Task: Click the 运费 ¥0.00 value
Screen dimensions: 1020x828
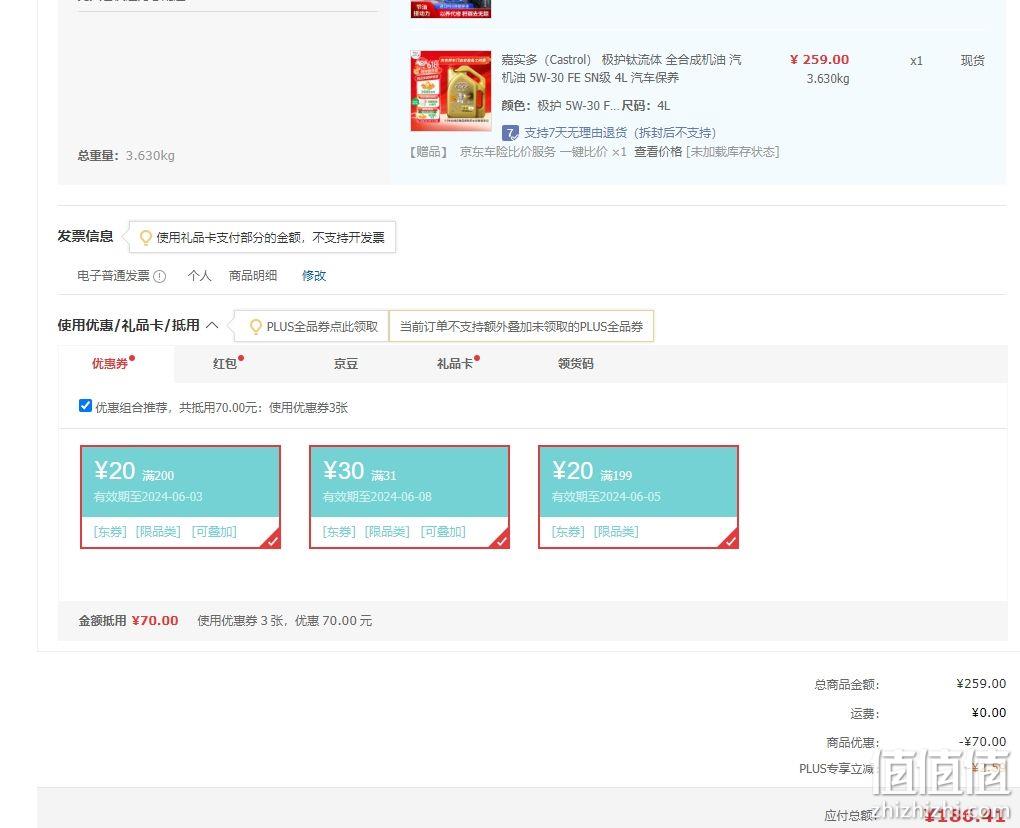Action: pyautogui.click(x=989, y=713)
